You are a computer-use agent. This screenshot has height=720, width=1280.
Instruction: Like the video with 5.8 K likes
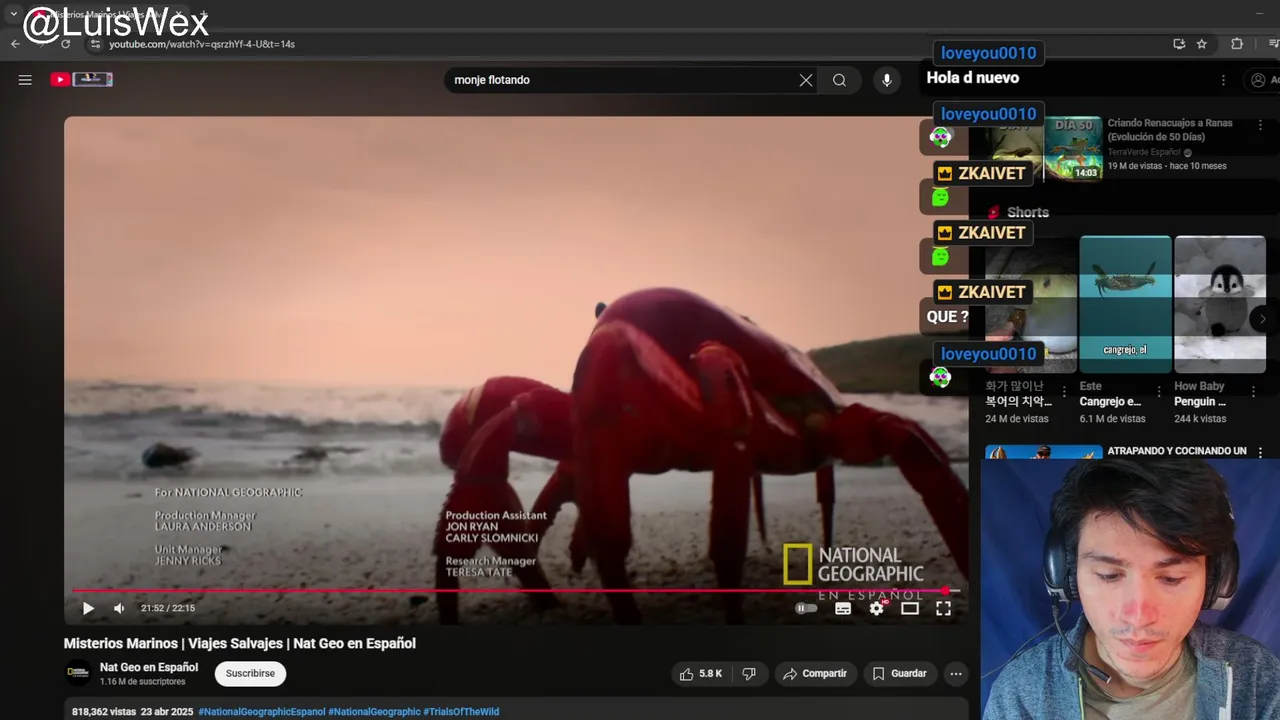pos(701,674)
